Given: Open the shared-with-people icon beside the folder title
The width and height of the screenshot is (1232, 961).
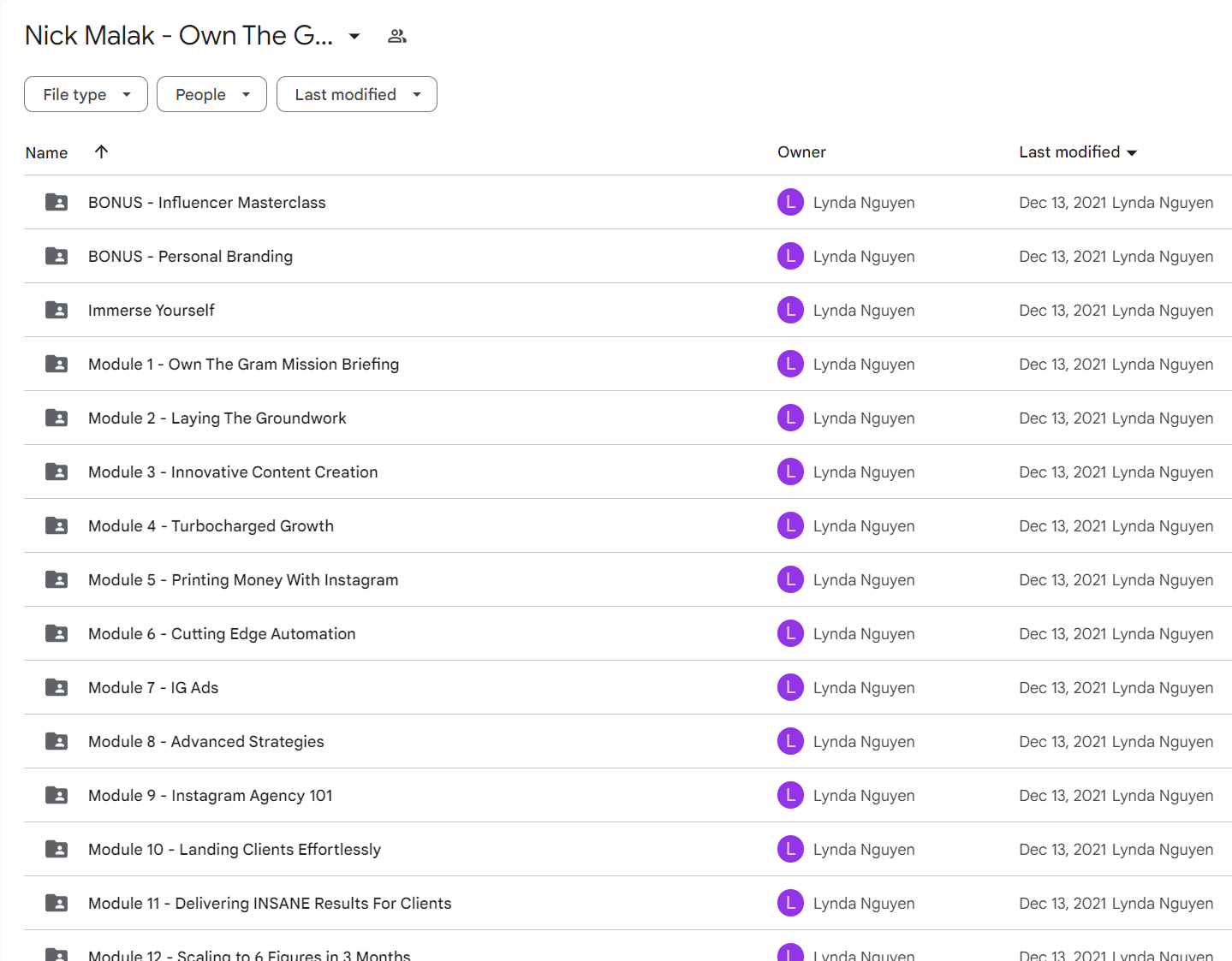Looking at the screenshot, I should point(396,36).
